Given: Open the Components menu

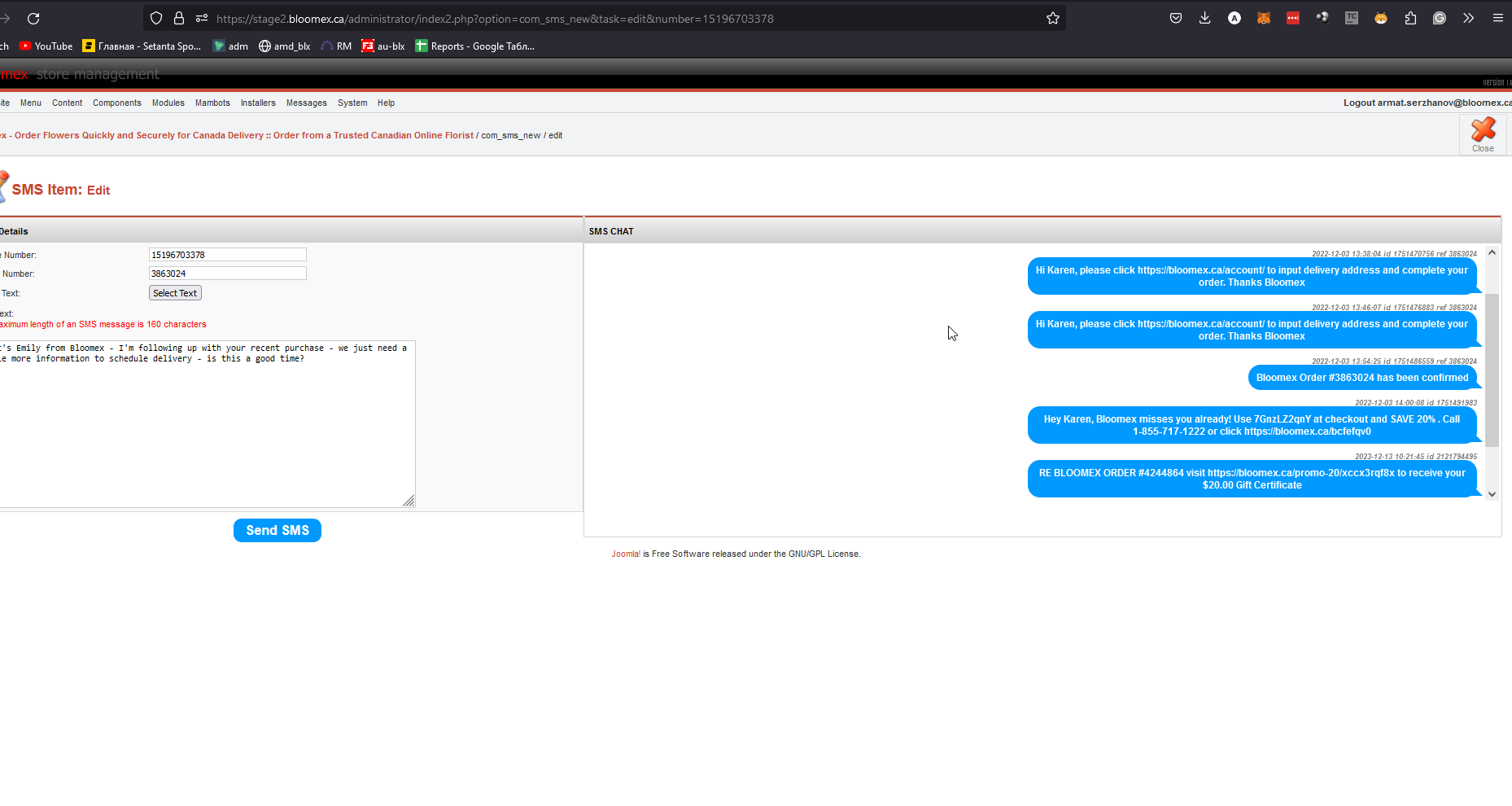Looking at the screenshot, I should pyautogui.click(x=117, y=103).
